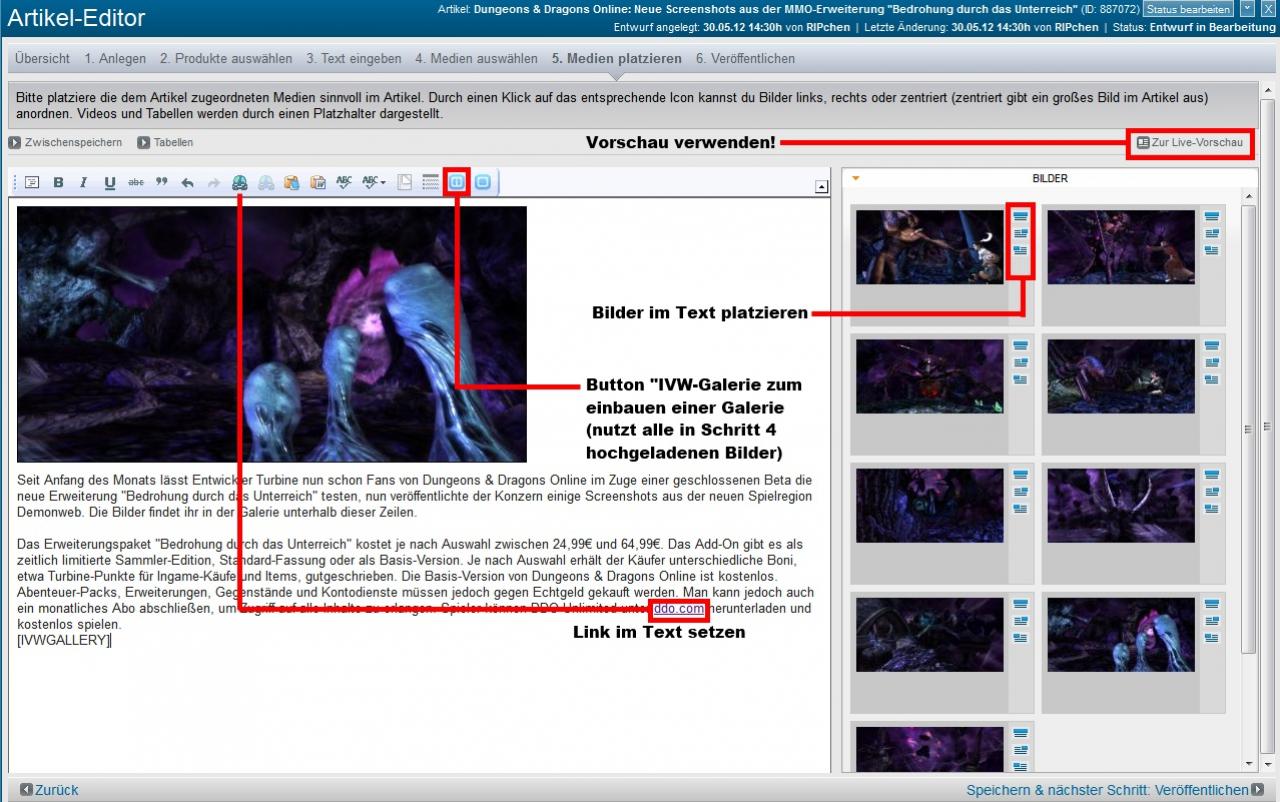Click Zwischenspeichern to save draft
Viewport: 1280px width, 802px height.
tap(65, 143)
